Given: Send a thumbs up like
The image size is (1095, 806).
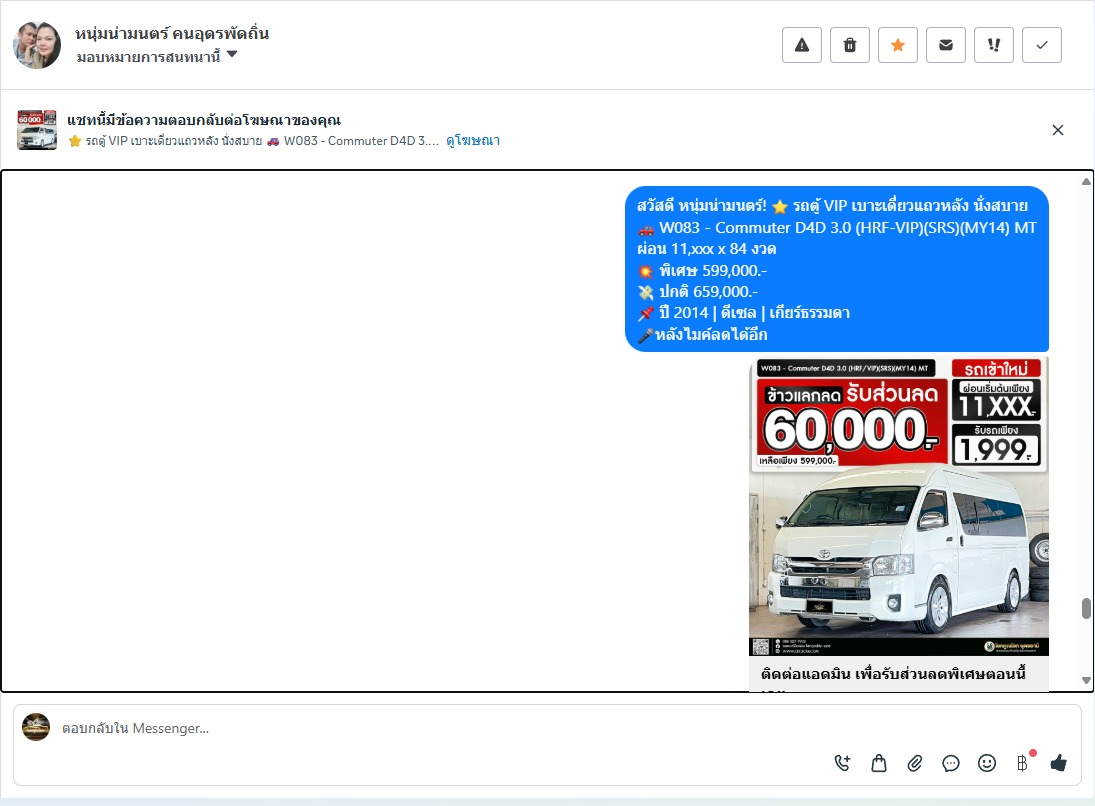Looking at the screenshot, I should 1059,763.
